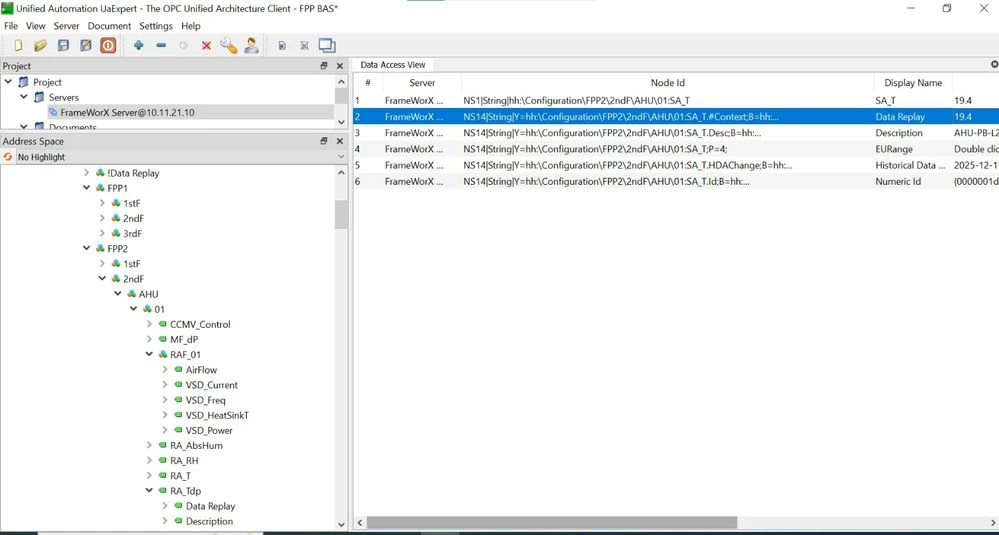The width and height of the screenshot is (999, 535).
Task: Select the VSD_Current tree node
Action: pos(212,385)
